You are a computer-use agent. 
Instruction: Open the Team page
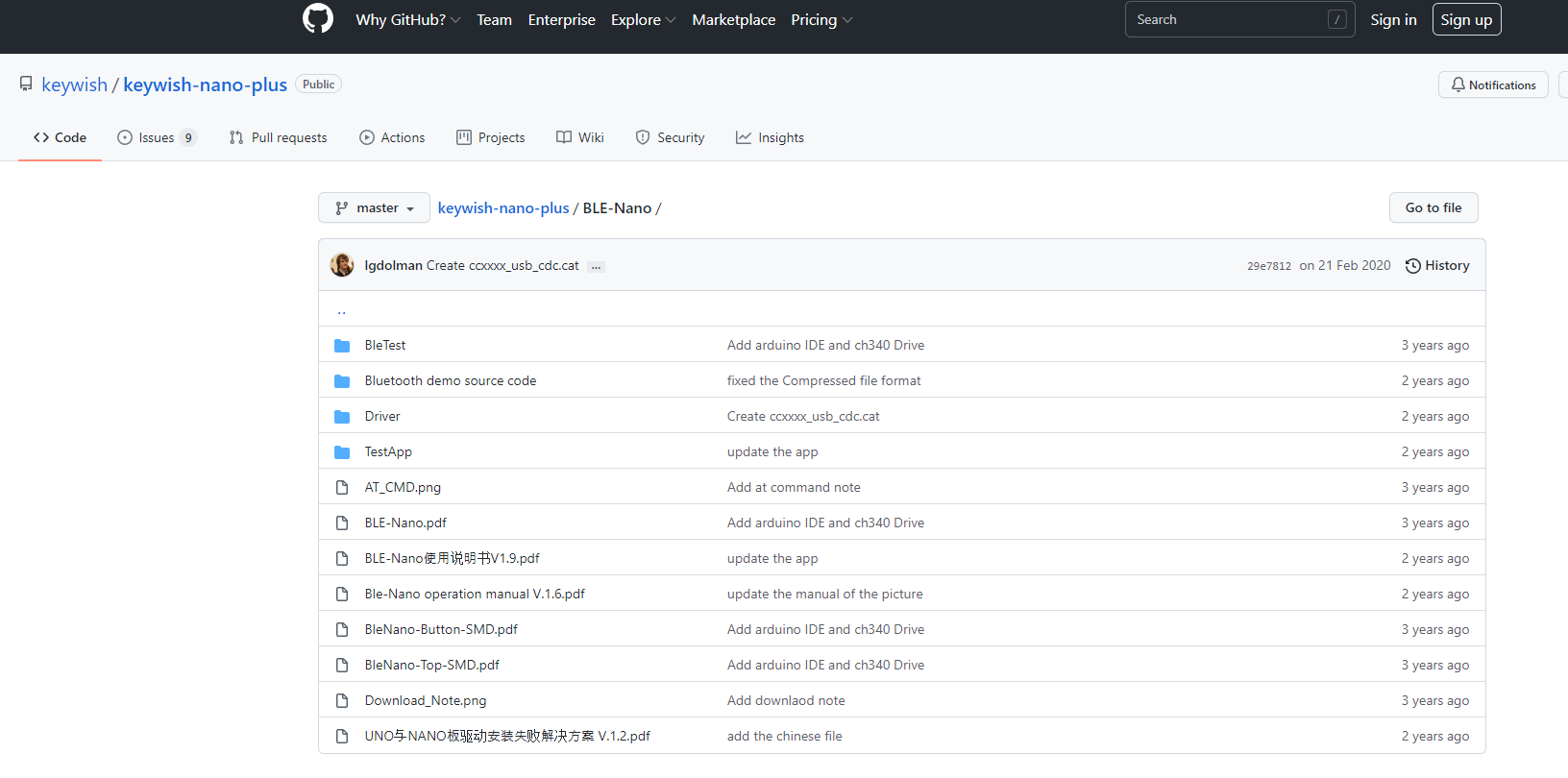494,19
